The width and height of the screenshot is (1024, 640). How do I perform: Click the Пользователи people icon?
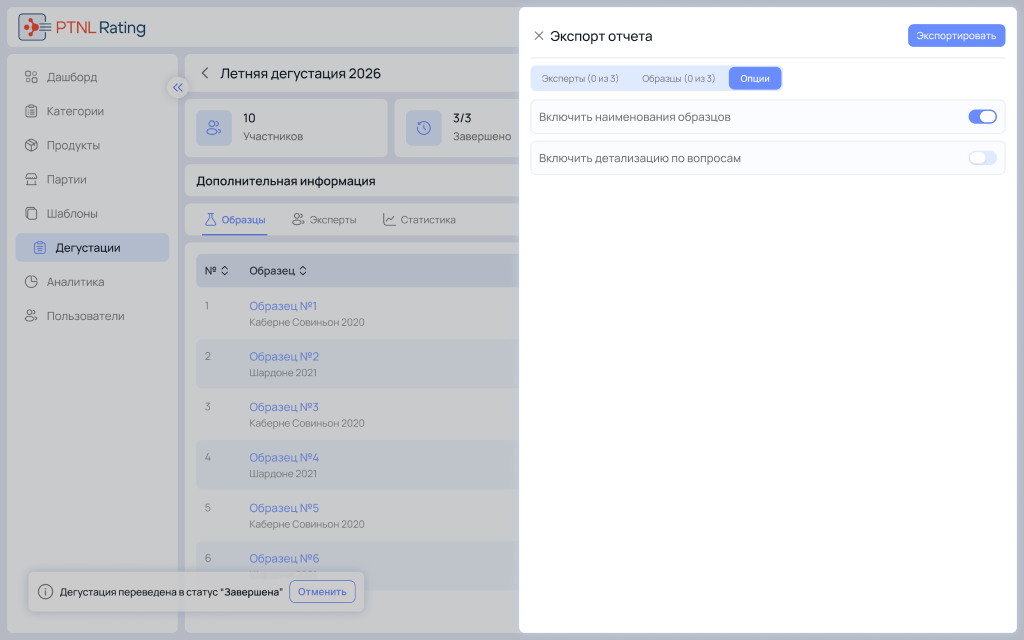(x=31, y=316)
